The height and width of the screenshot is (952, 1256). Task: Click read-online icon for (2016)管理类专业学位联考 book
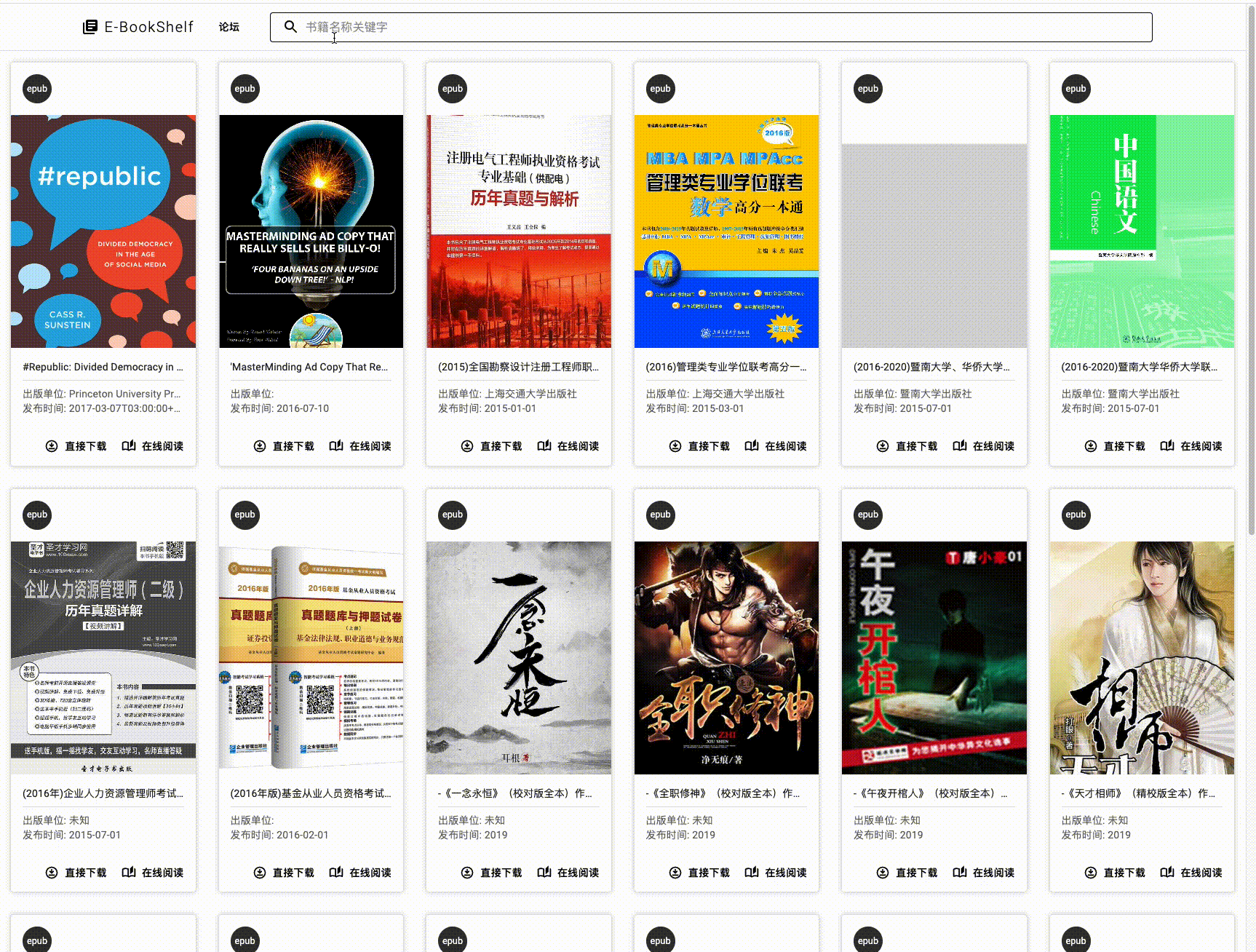pyautogui.click(x=752, y=446)
